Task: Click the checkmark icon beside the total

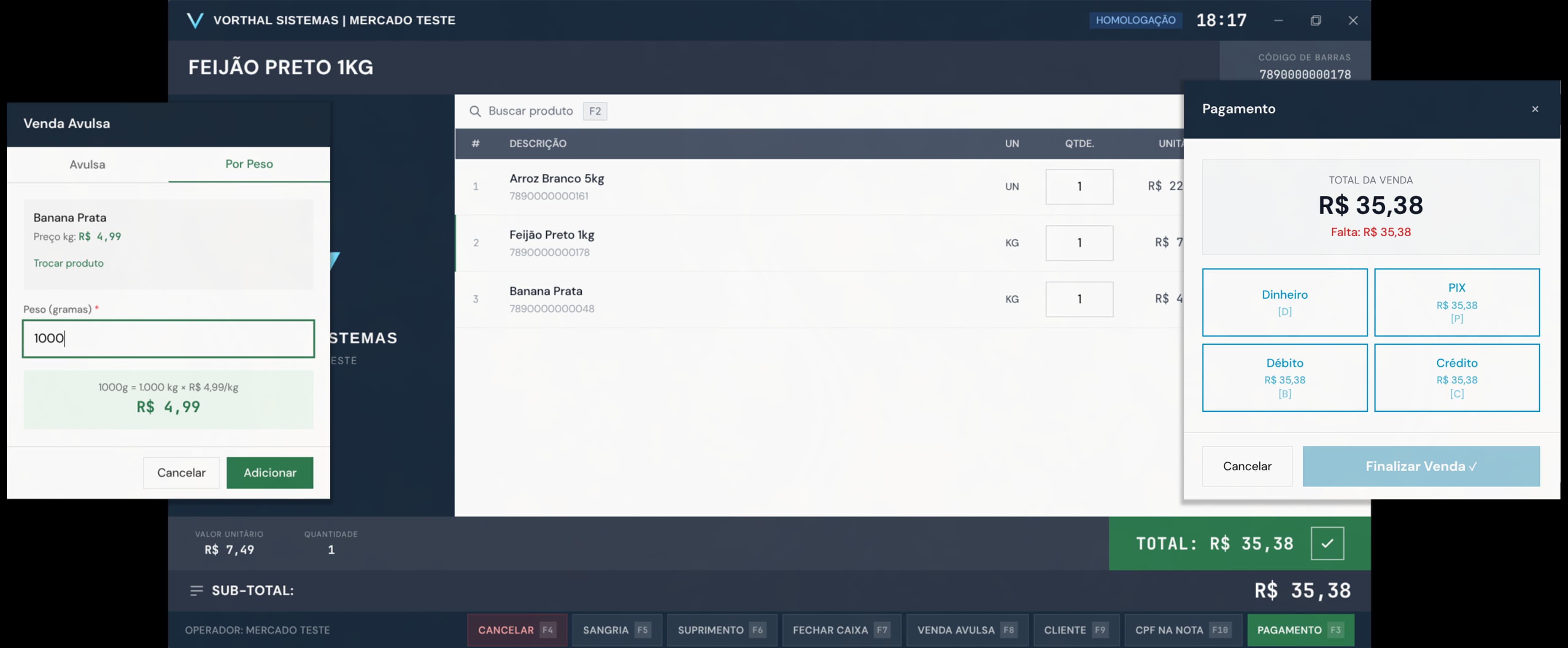Action: [x=1327, y=543]
